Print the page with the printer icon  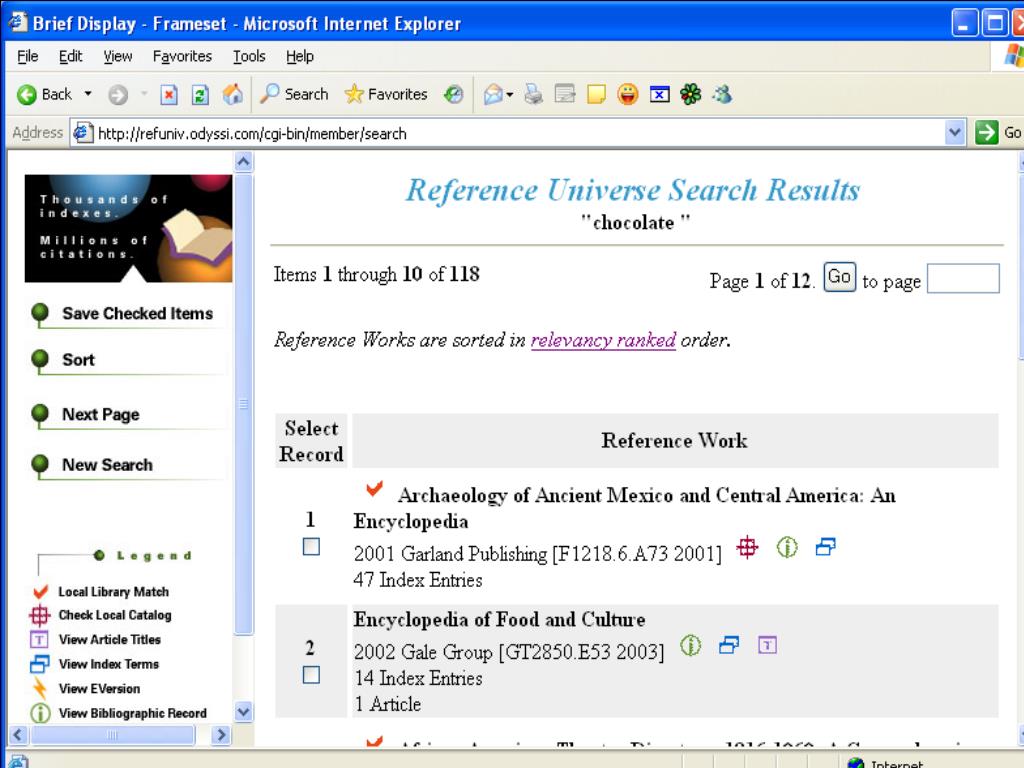tap(534, 95)
